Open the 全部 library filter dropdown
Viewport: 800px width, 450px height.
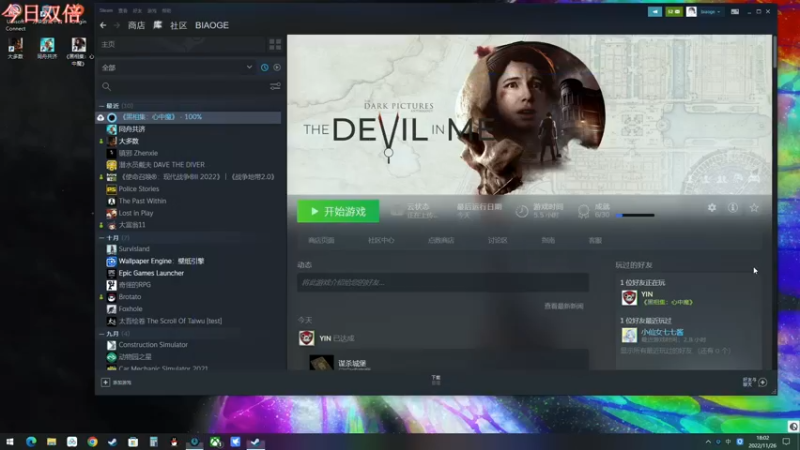click(177, 67)
